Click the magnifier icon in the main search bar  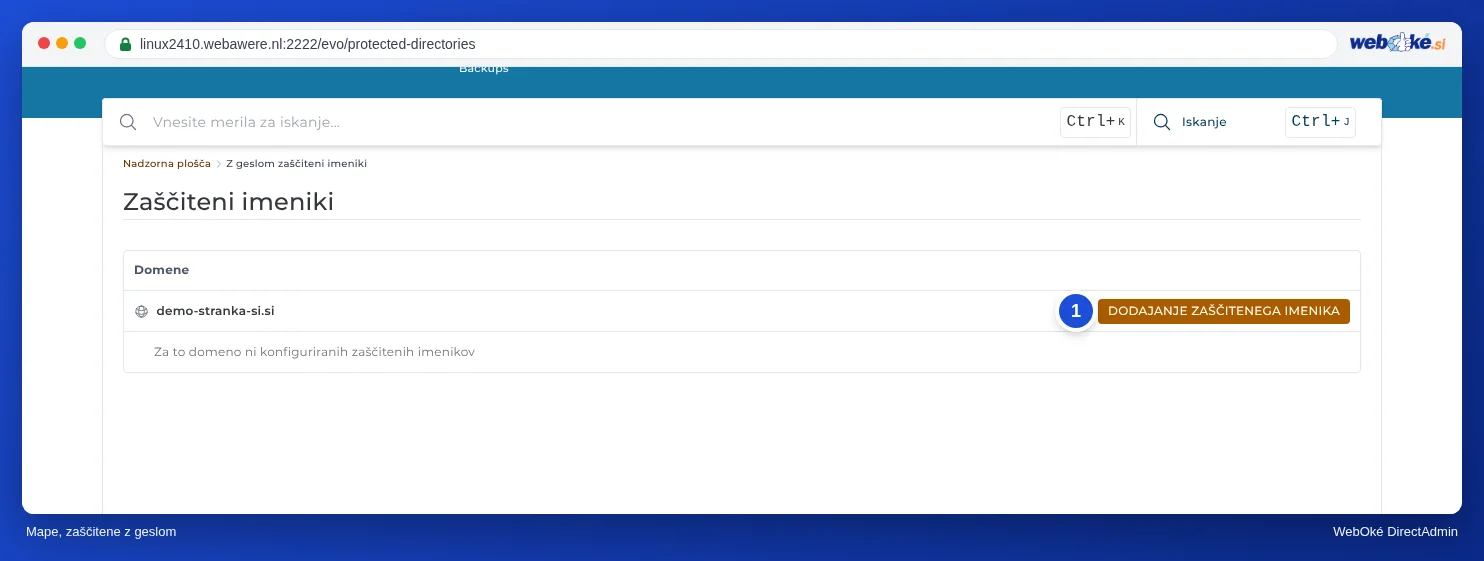128,122
